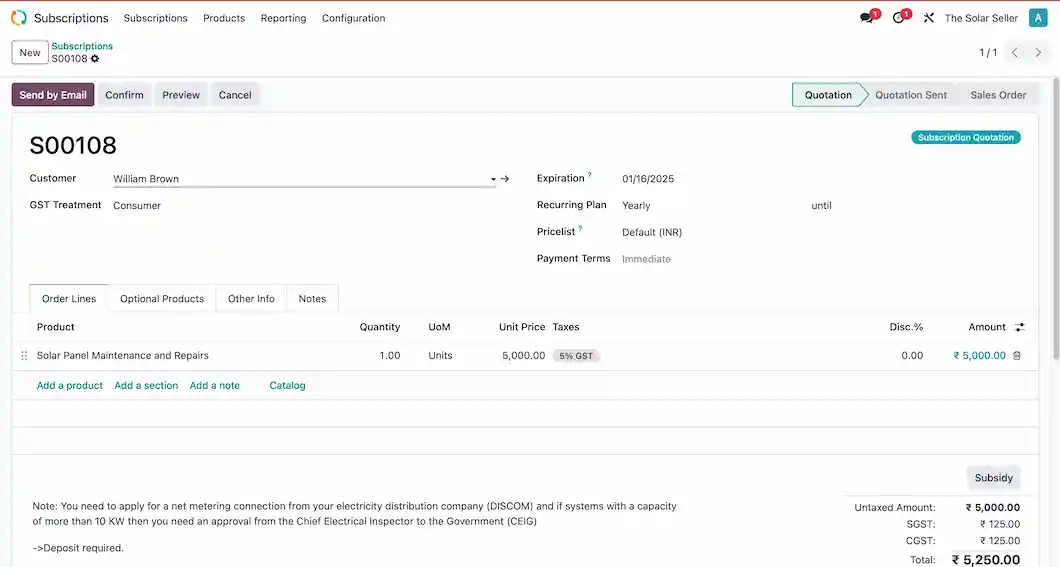Open customer record via arrow link
1060x567 pixels.
tap(505, 179)
